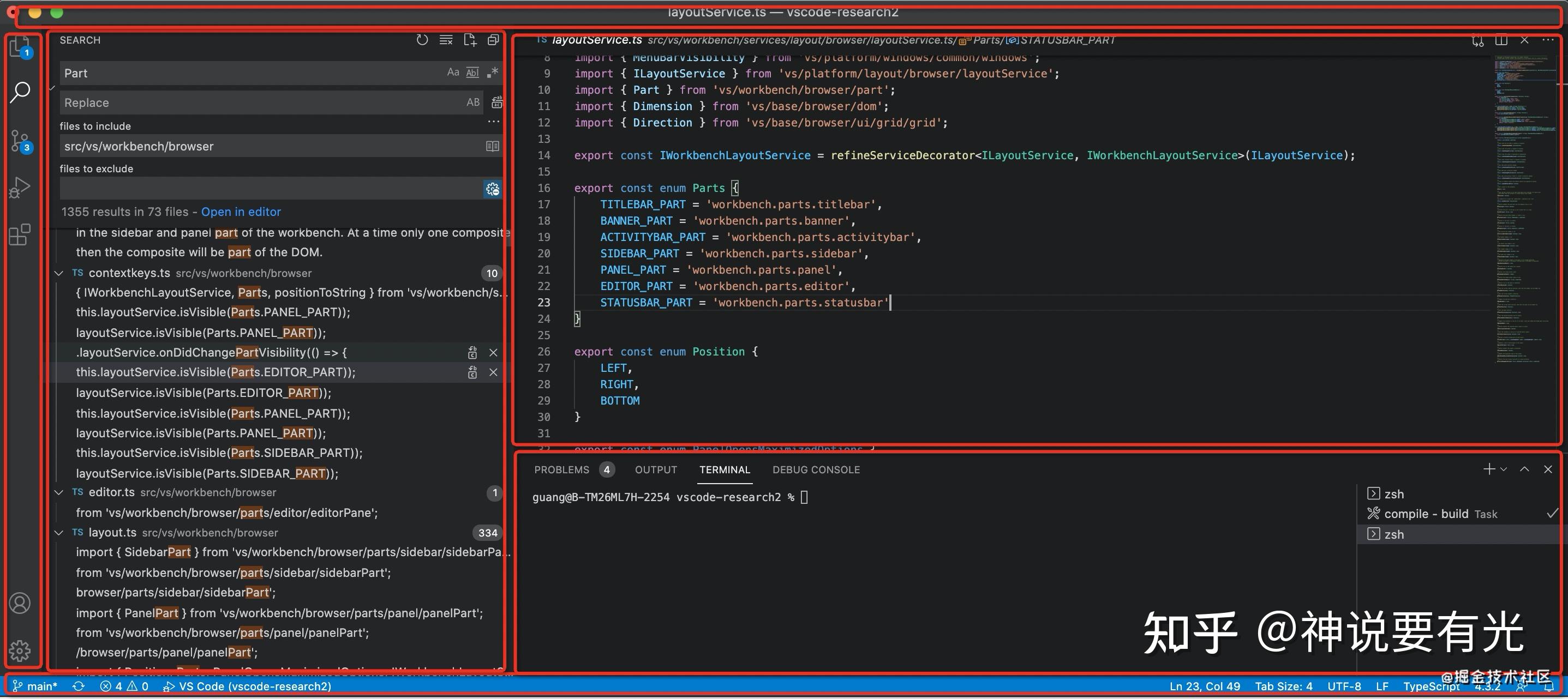Screen dimensions: 1568x699
Task: Open the Explorer view in activity bar
Action: pyautogui.click(x=20, y=47)
